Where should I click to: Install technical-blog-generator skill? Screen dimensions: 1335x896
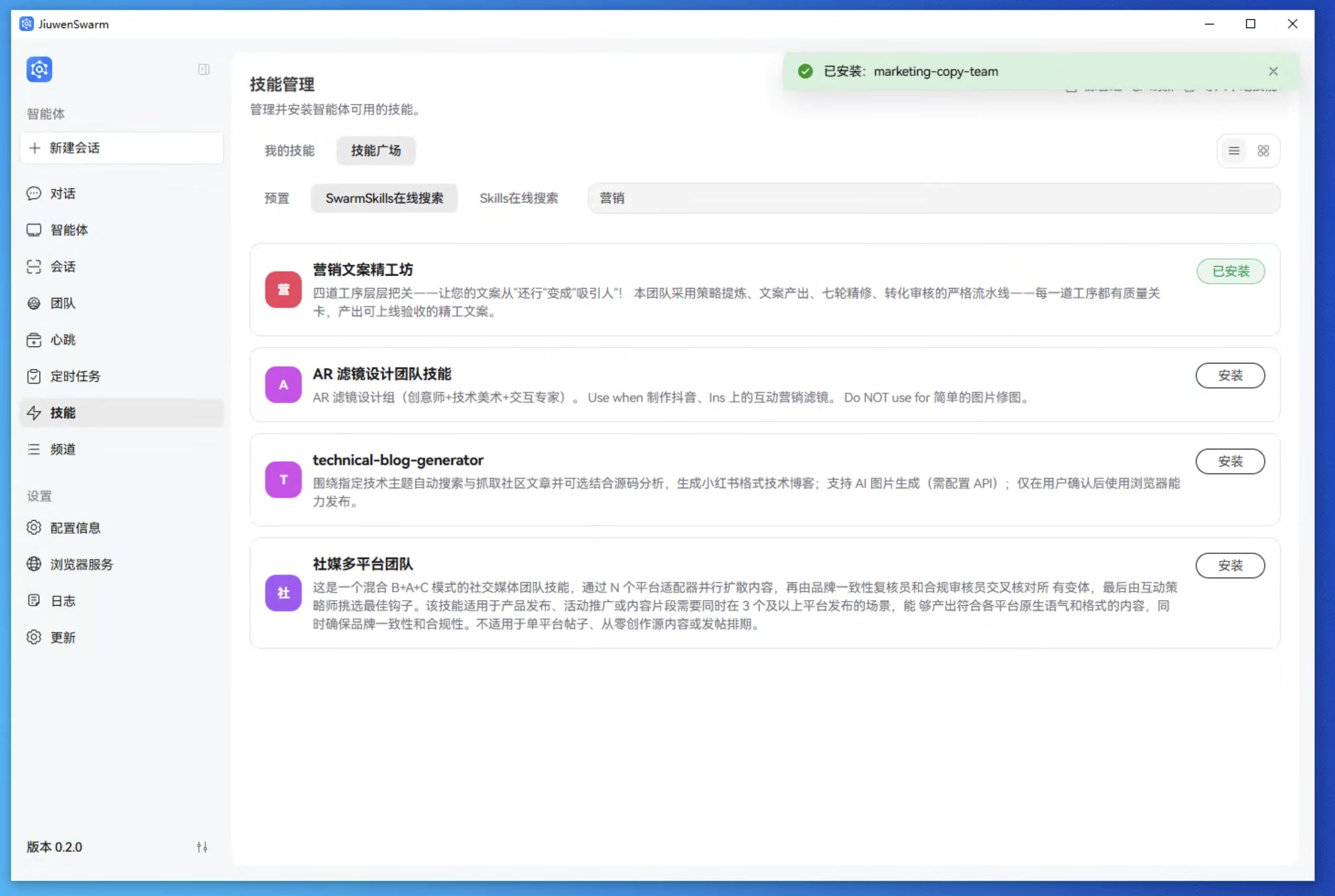coord(1230,461)
